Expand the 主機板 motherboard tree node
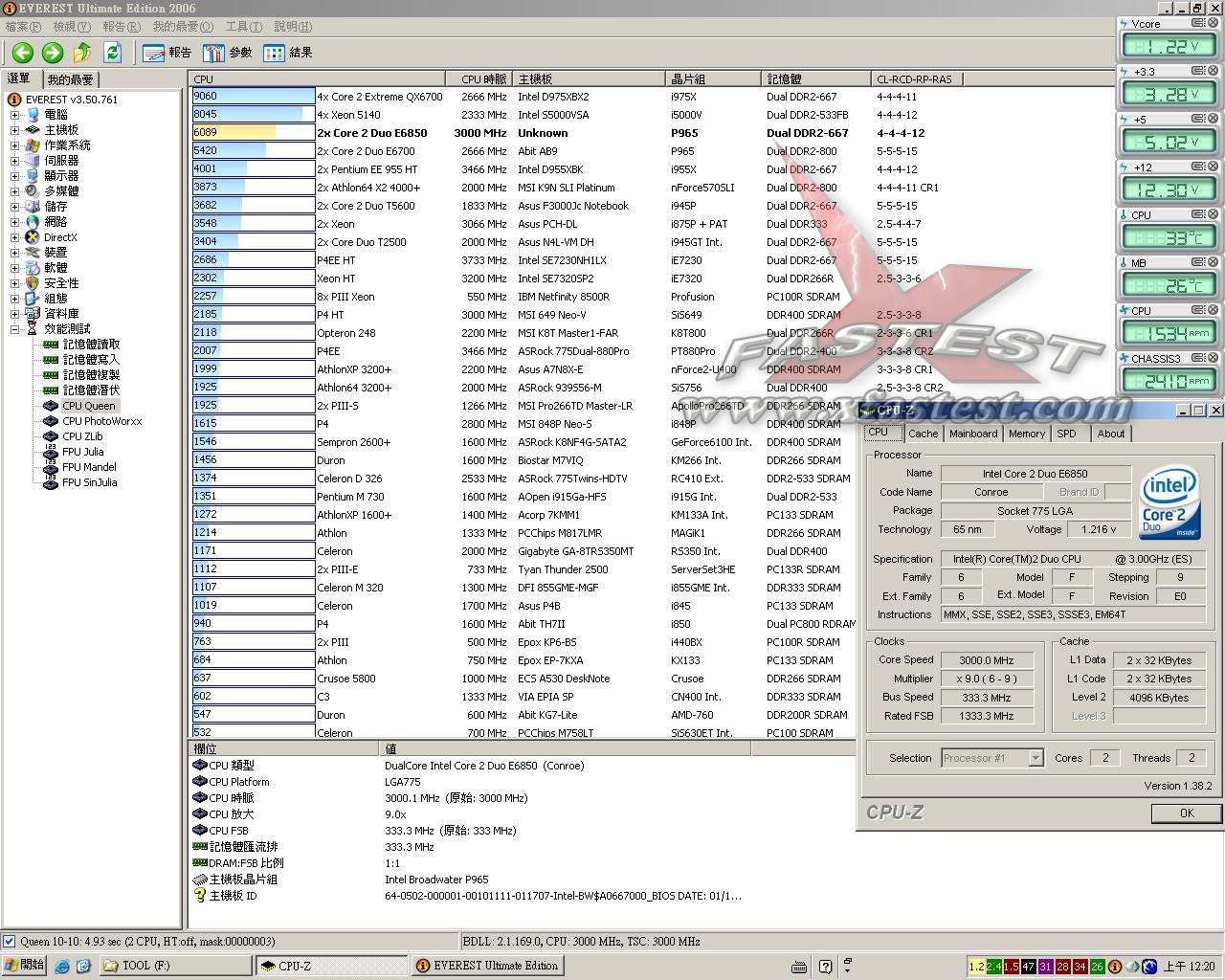The image size is (1225, 980). [15, 130]
